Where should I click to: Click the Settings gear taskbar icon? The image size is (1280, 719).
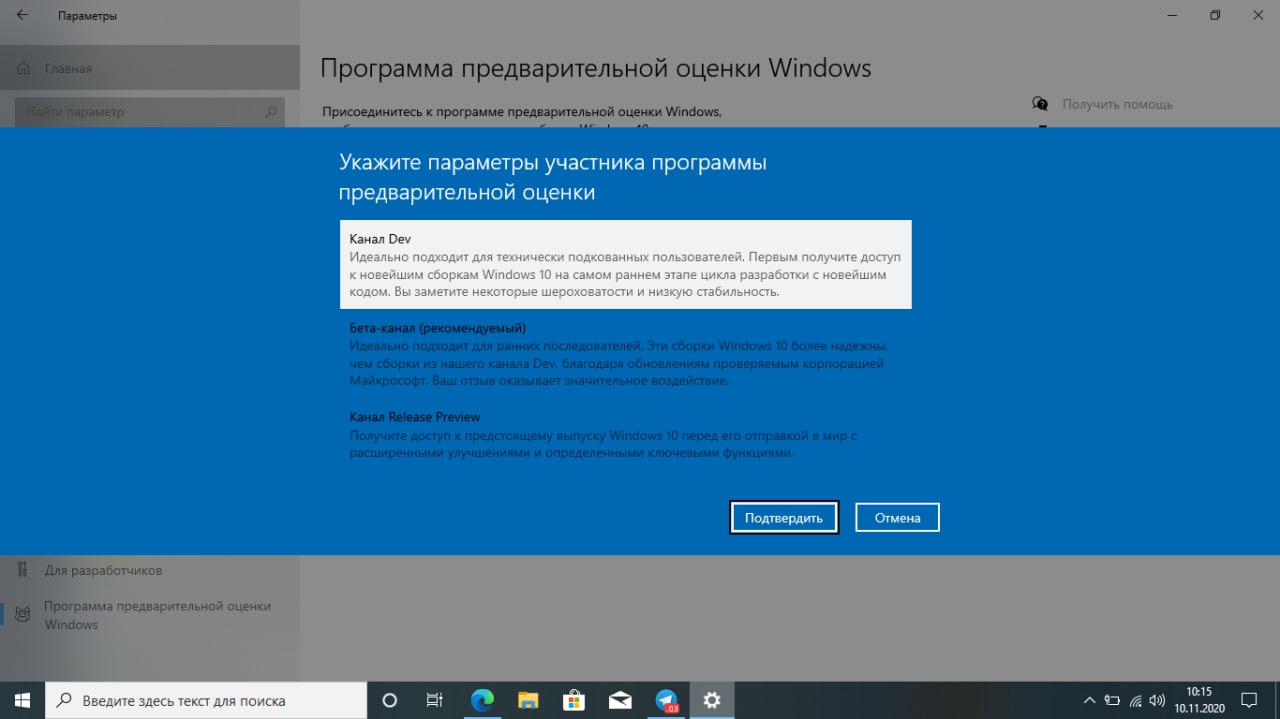[x=712, y=700]
